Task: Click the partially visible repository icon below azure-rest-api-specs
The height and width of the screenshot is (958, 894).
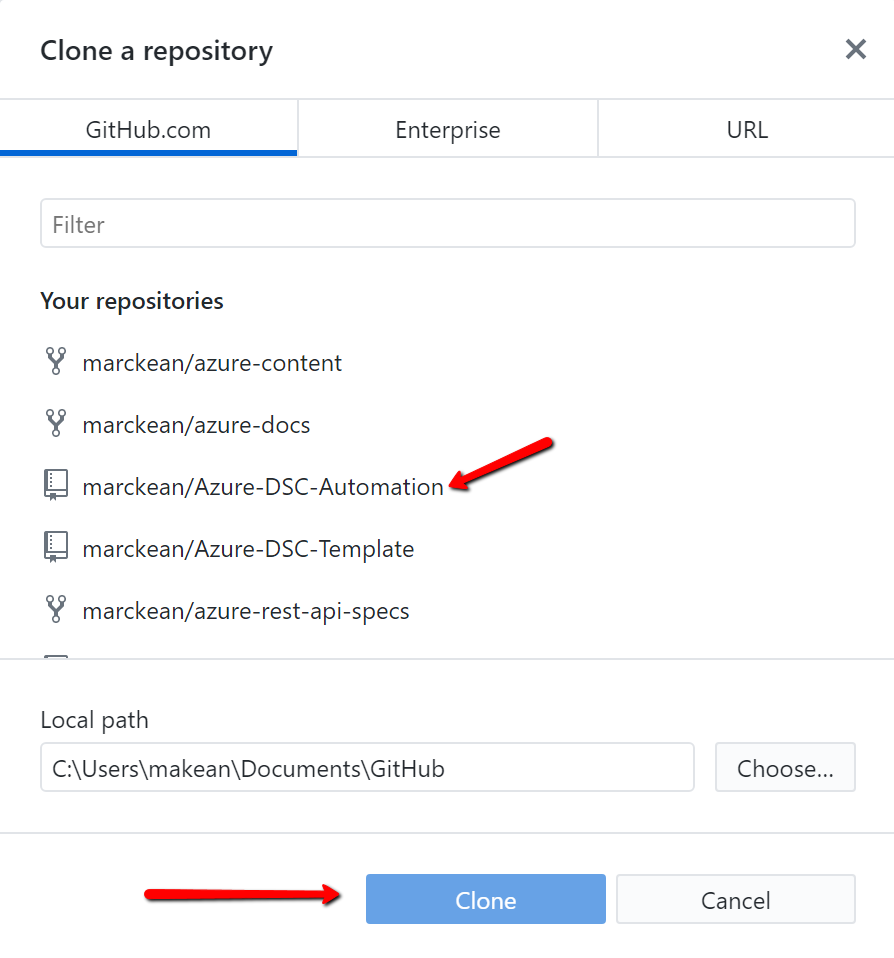Action: point(56,658)
